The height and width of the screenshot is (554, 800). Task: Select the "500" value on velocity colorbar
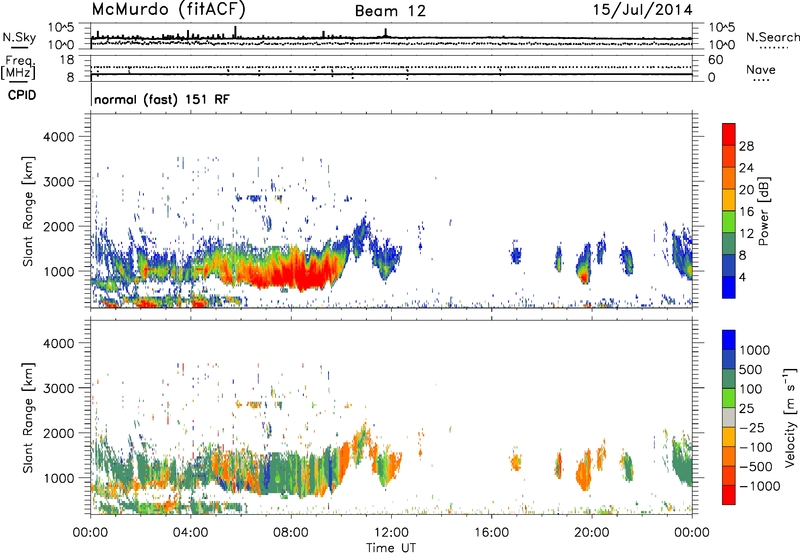(751, 370)
